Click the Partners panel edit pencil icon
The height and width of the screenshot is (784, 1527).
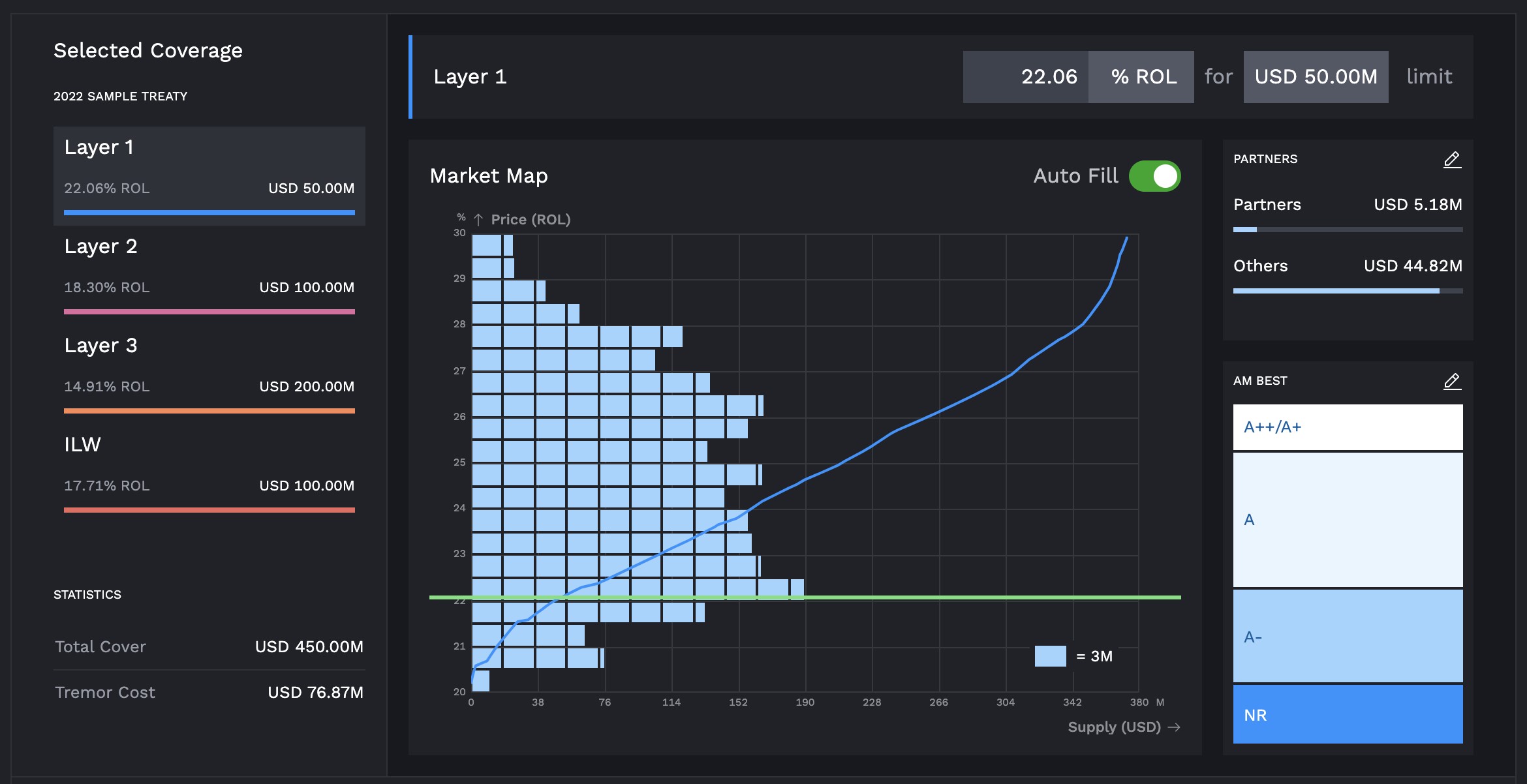1452,160
